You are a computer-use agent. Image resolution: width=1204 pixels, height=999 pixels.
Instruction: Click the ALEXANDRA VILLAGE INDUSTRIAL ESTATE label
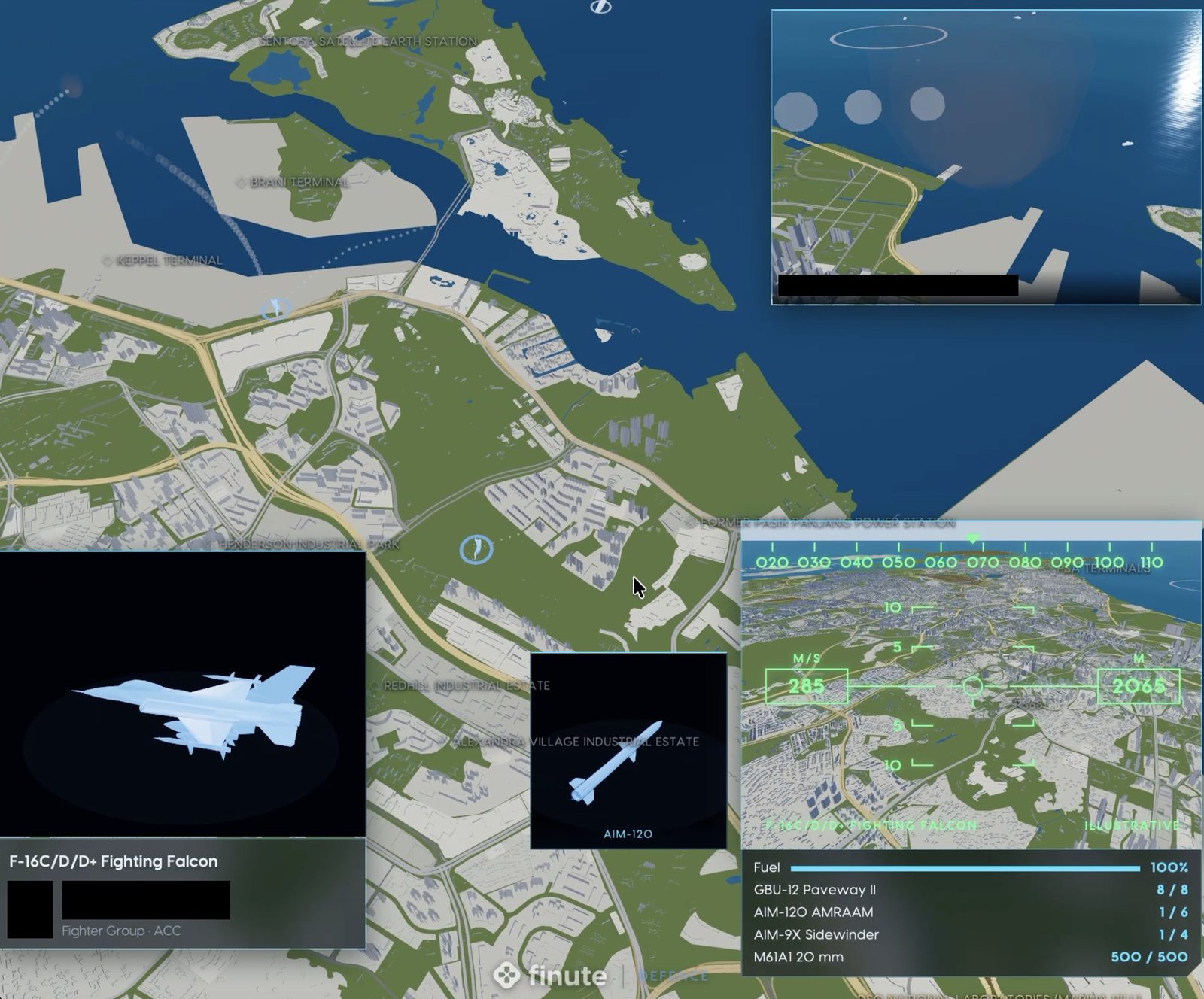coord(575,742)
